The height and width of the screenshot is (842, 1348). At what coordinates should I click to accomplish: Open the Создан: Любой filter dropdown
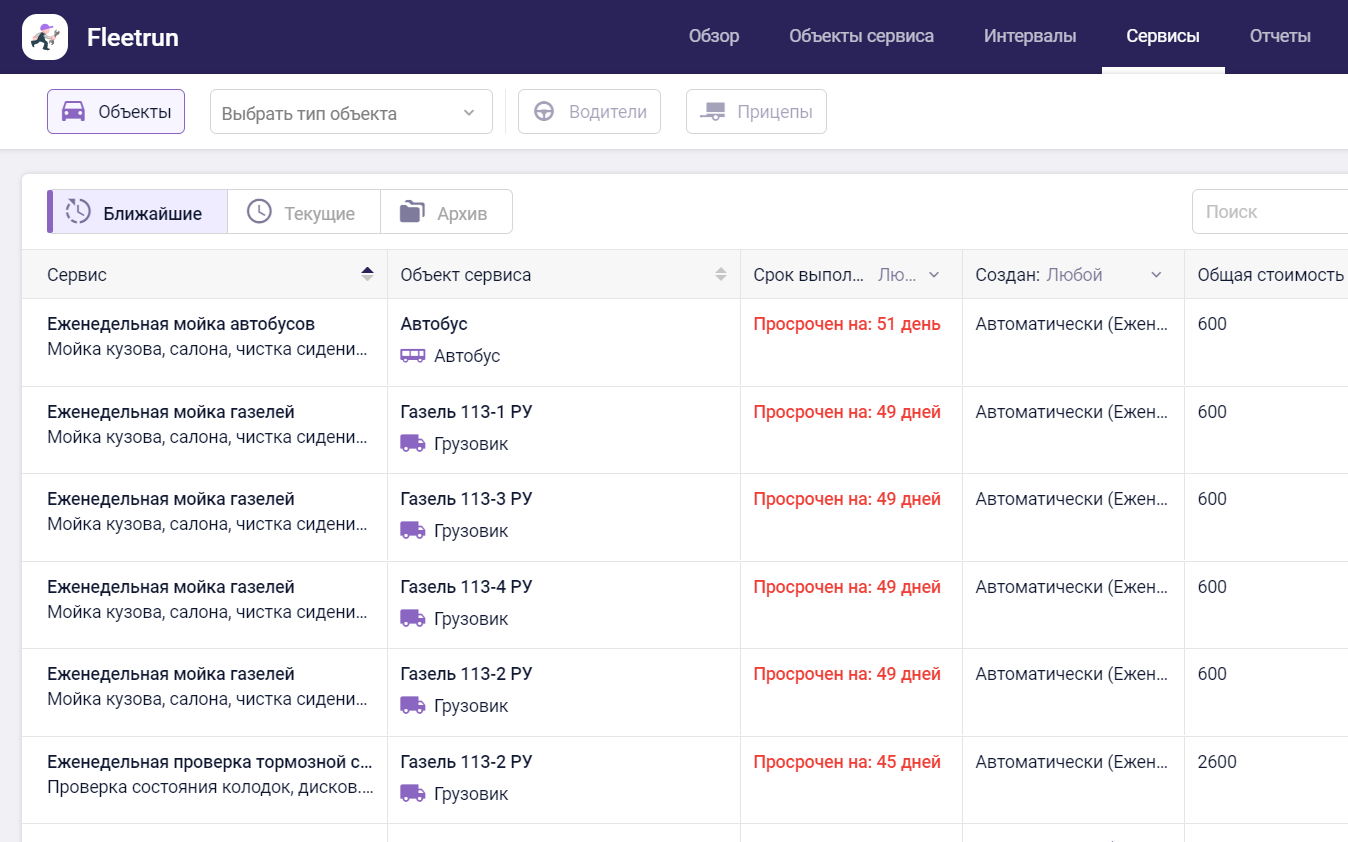(1155, 275)
